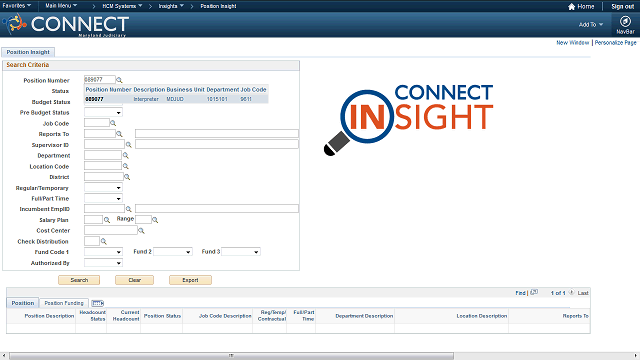Click the Position Description column header
Image resolution: width=640 pixels, height=360 pixels.
point(49,316)
